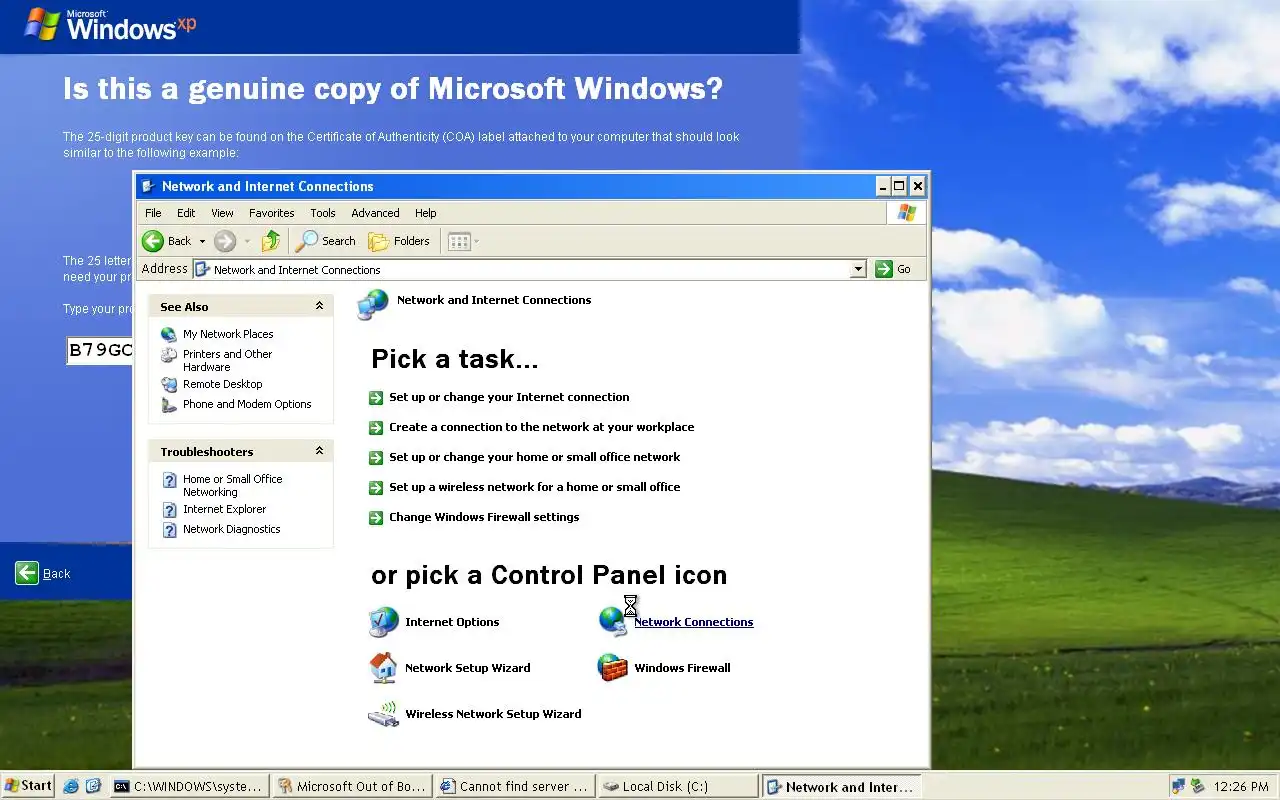Click the Printers and Other Hardware icon

pyautogui.click(x=169, y=355)
